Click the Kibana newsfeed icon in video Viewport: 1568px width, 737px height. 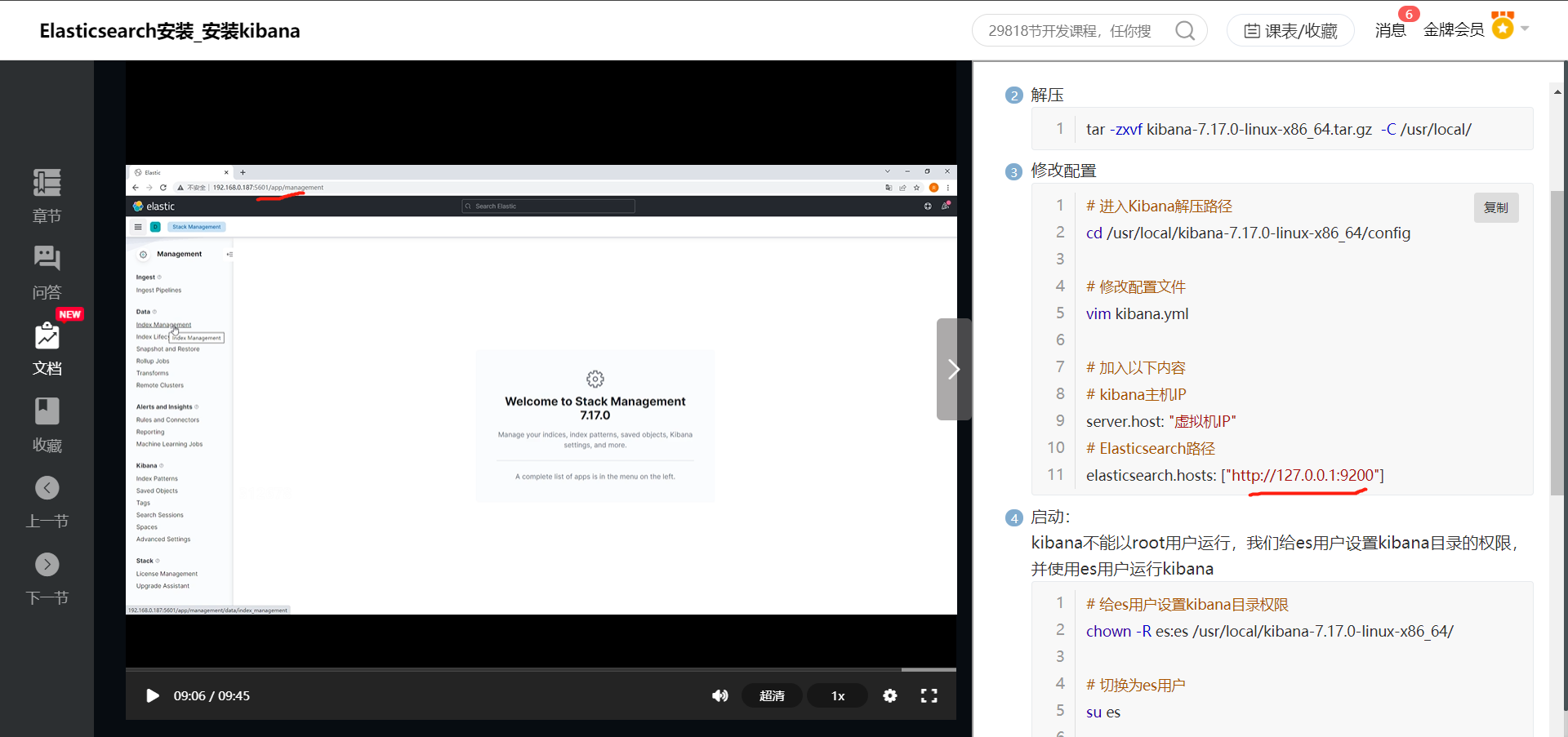[946, 206]
